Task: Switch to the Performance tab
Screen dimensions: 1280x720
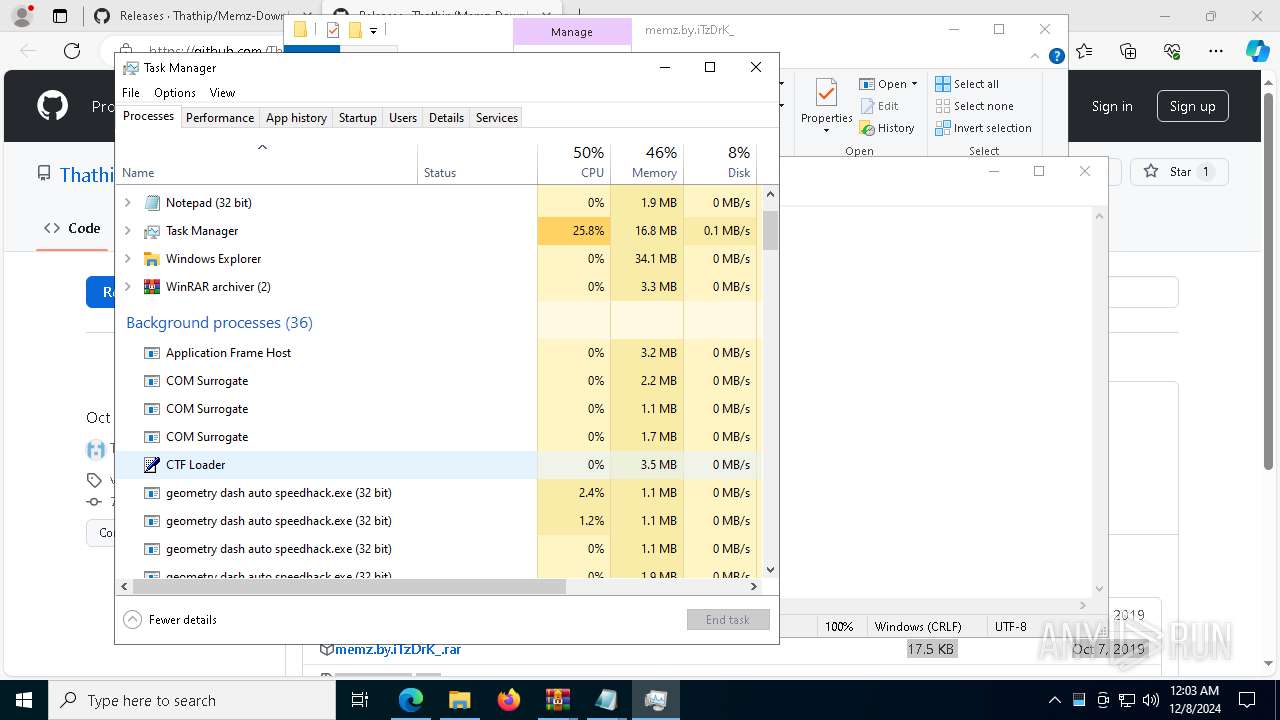Action: (220, 118)
